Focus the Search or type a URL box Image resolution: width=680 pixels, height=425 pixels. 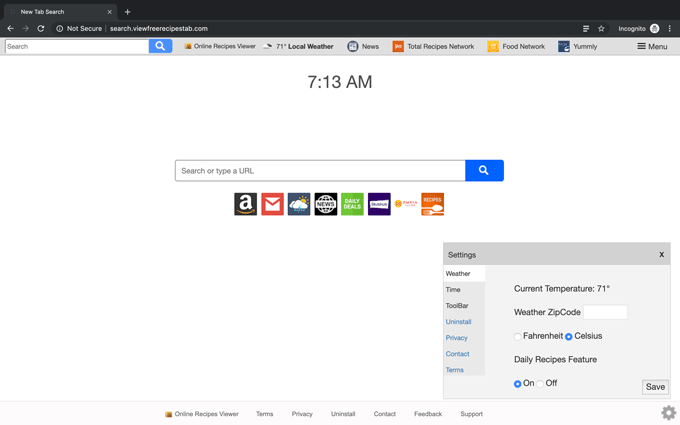[x=320, y=170]
